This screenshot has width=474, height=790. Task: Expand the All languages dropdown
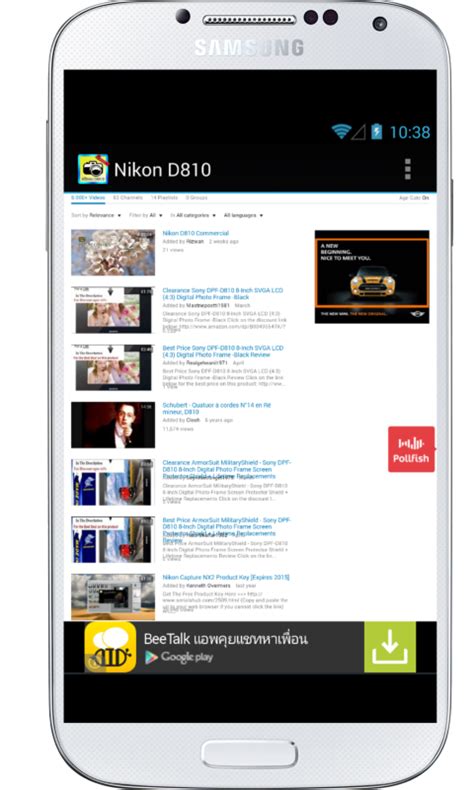(243, 215)
